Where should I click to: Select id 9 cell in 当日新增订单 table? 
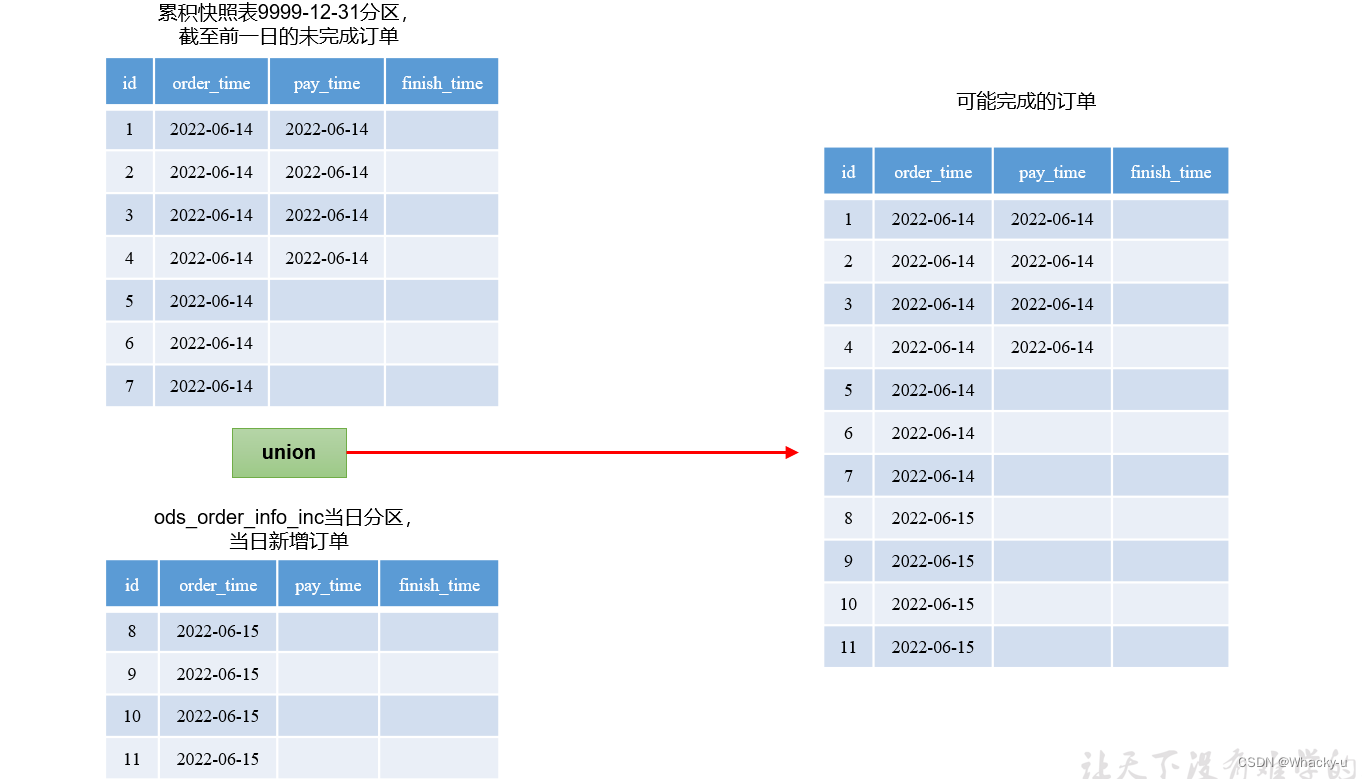(132, 674)
